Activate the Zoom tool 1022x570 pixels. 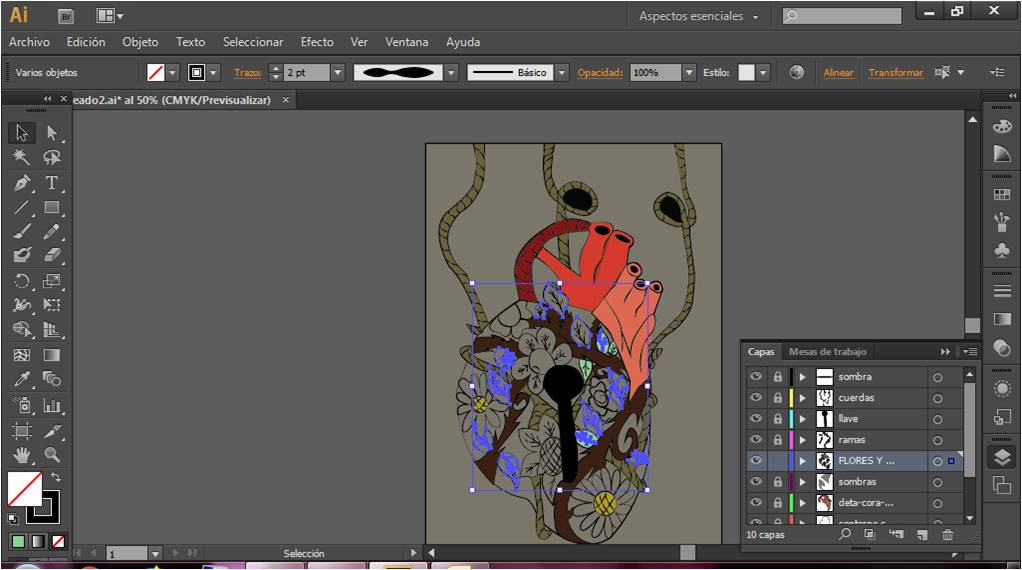52,455
